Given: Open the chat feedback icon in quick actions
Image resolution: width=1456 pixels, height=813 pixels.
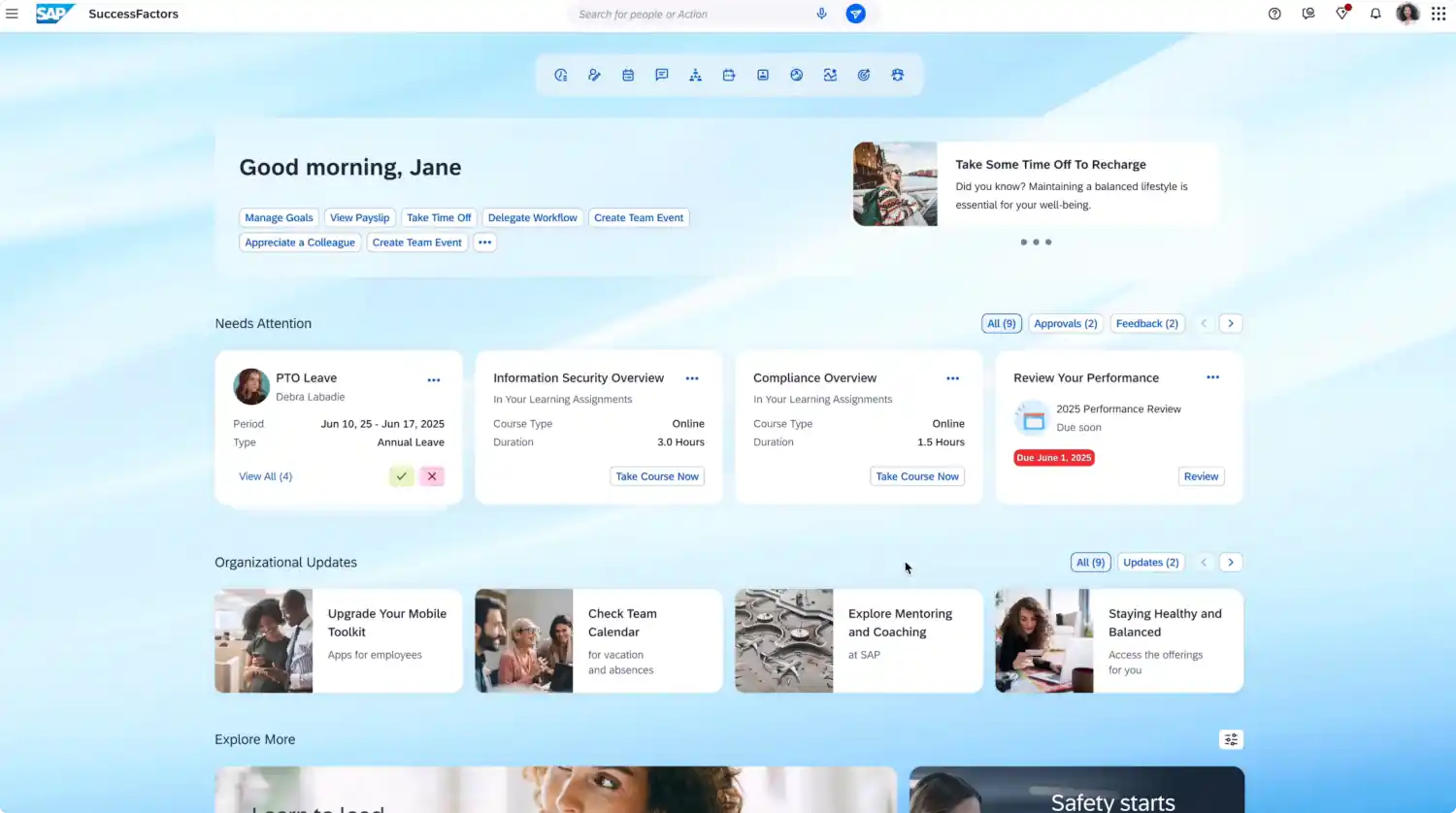Looking at the screenshot, I should click(x=662, y=75).
